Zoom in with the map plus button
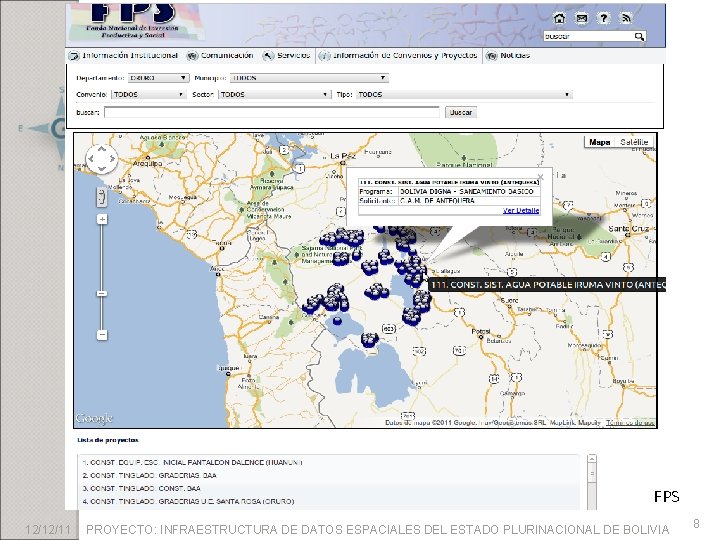Viewport: 720px width, 540px height. pos(102,219)
